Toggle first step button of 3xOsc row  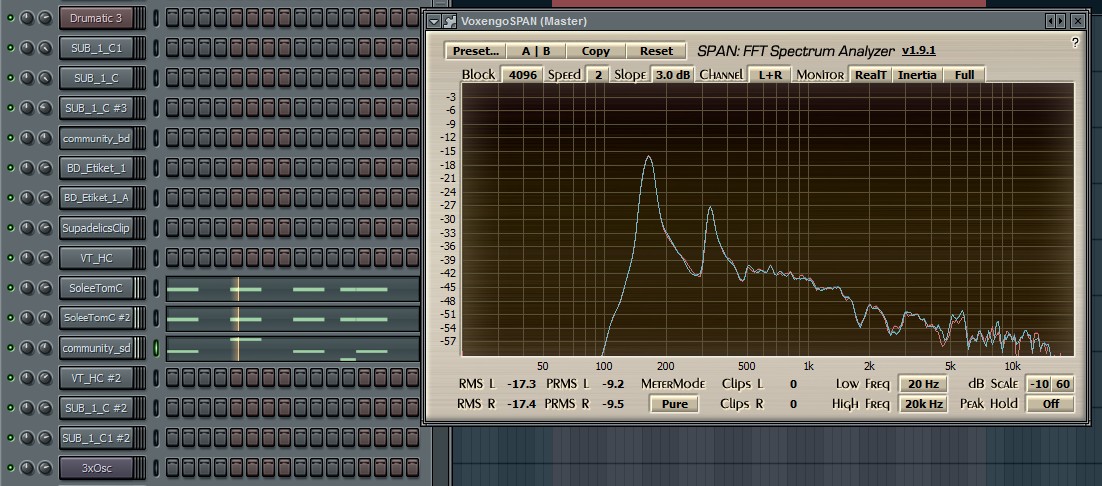pos(172,467)
